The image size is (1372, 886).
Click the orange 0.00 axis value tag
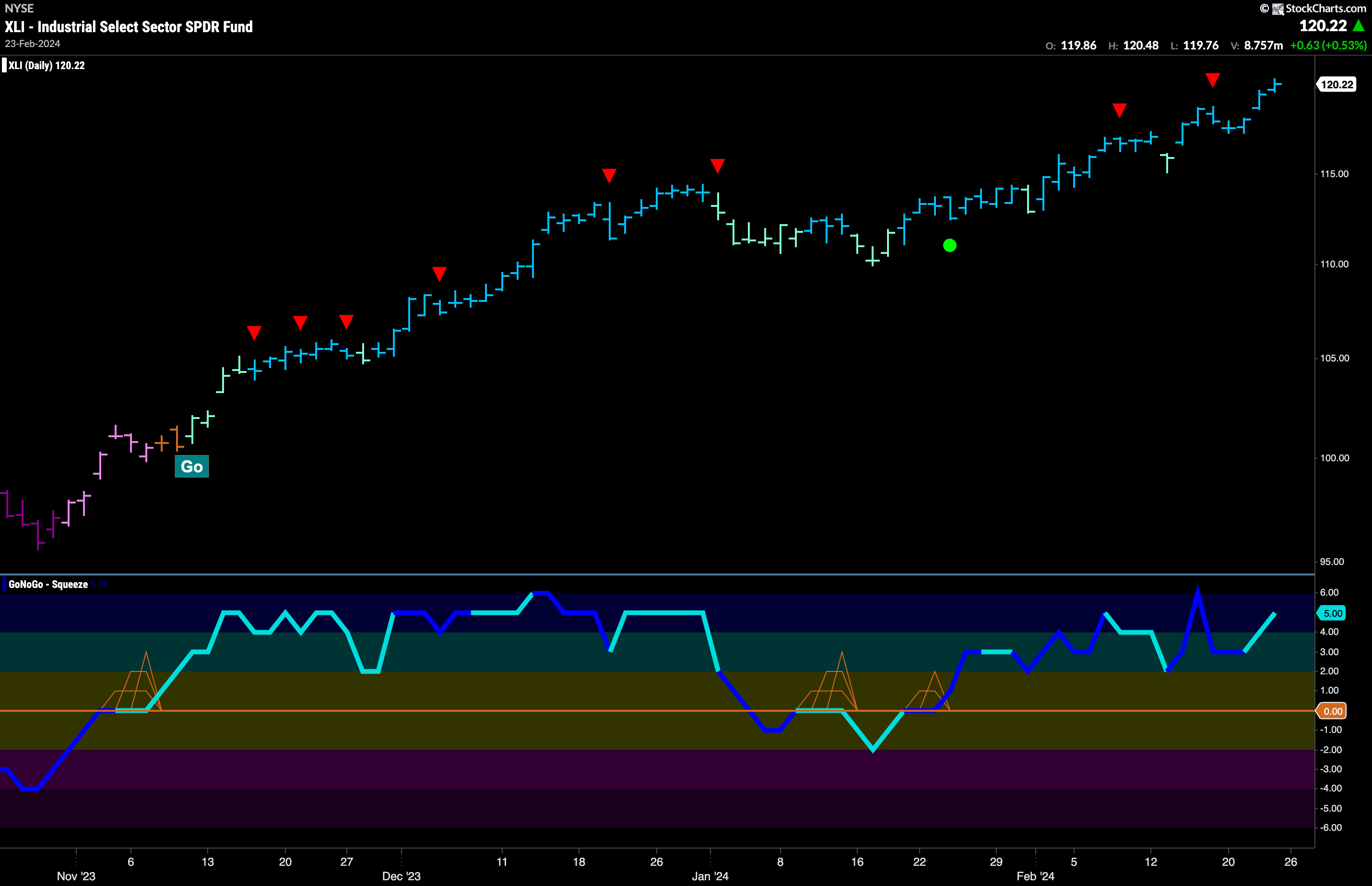point(1332,711)
